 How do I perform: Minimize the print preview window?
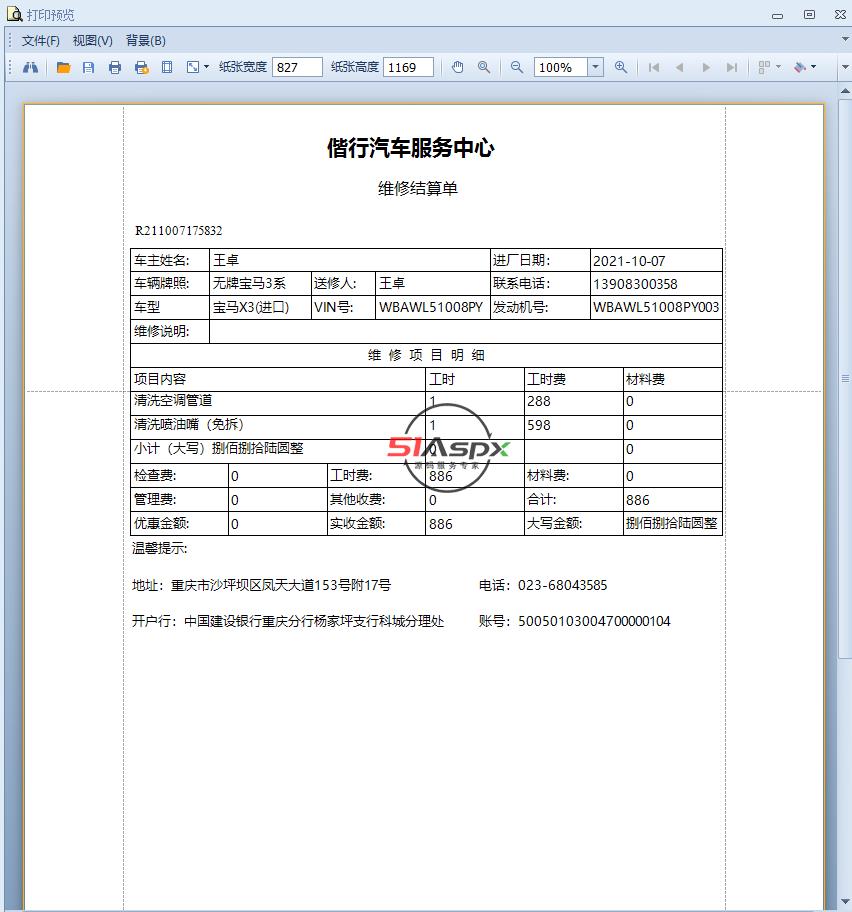coord(778,16)
